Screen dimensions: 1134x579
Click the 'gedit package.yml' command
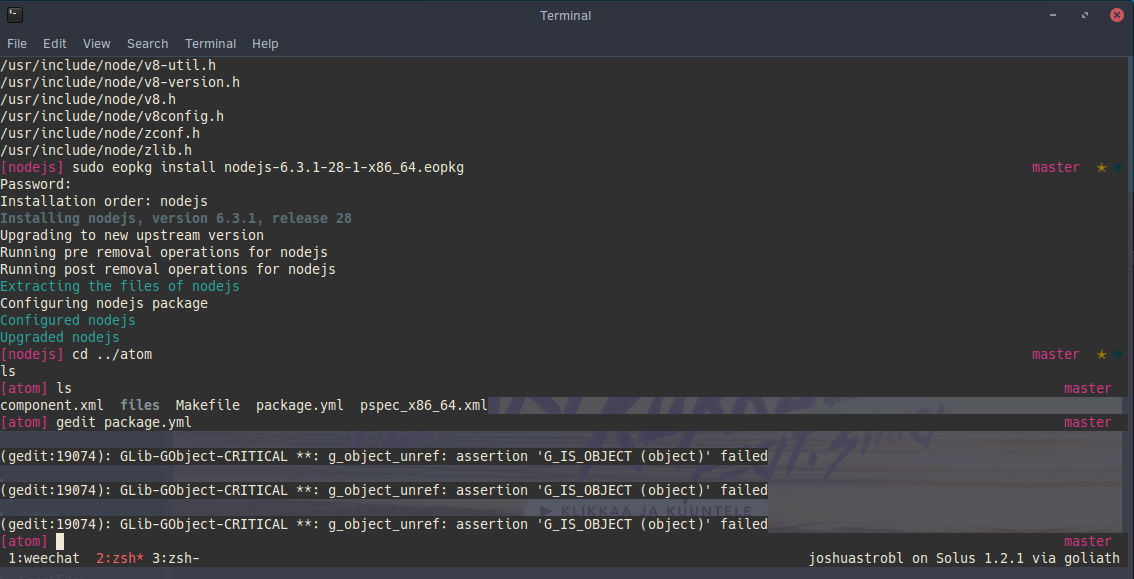(124, 422)
